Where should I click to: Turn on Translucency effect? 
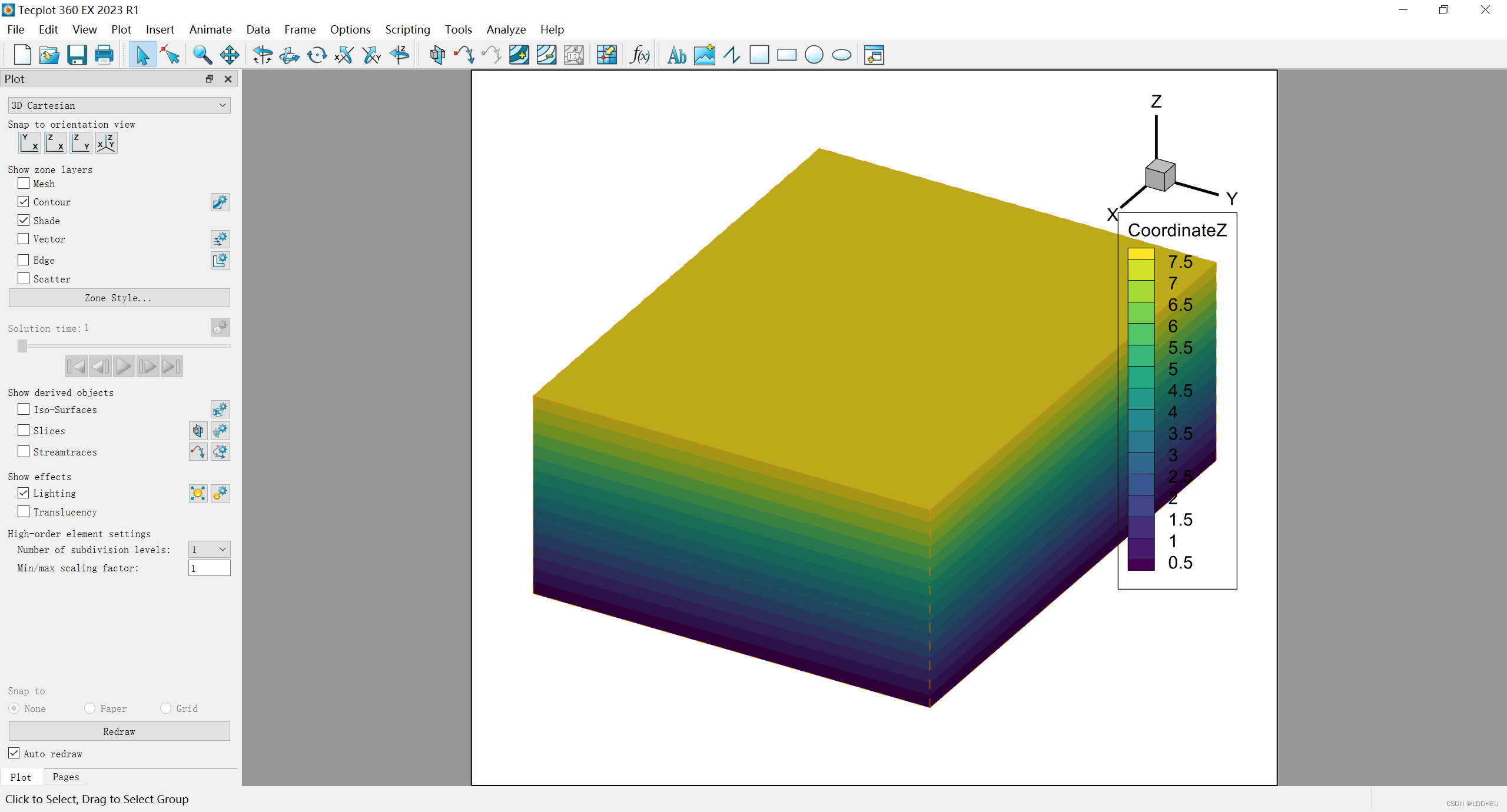[24, 512]
